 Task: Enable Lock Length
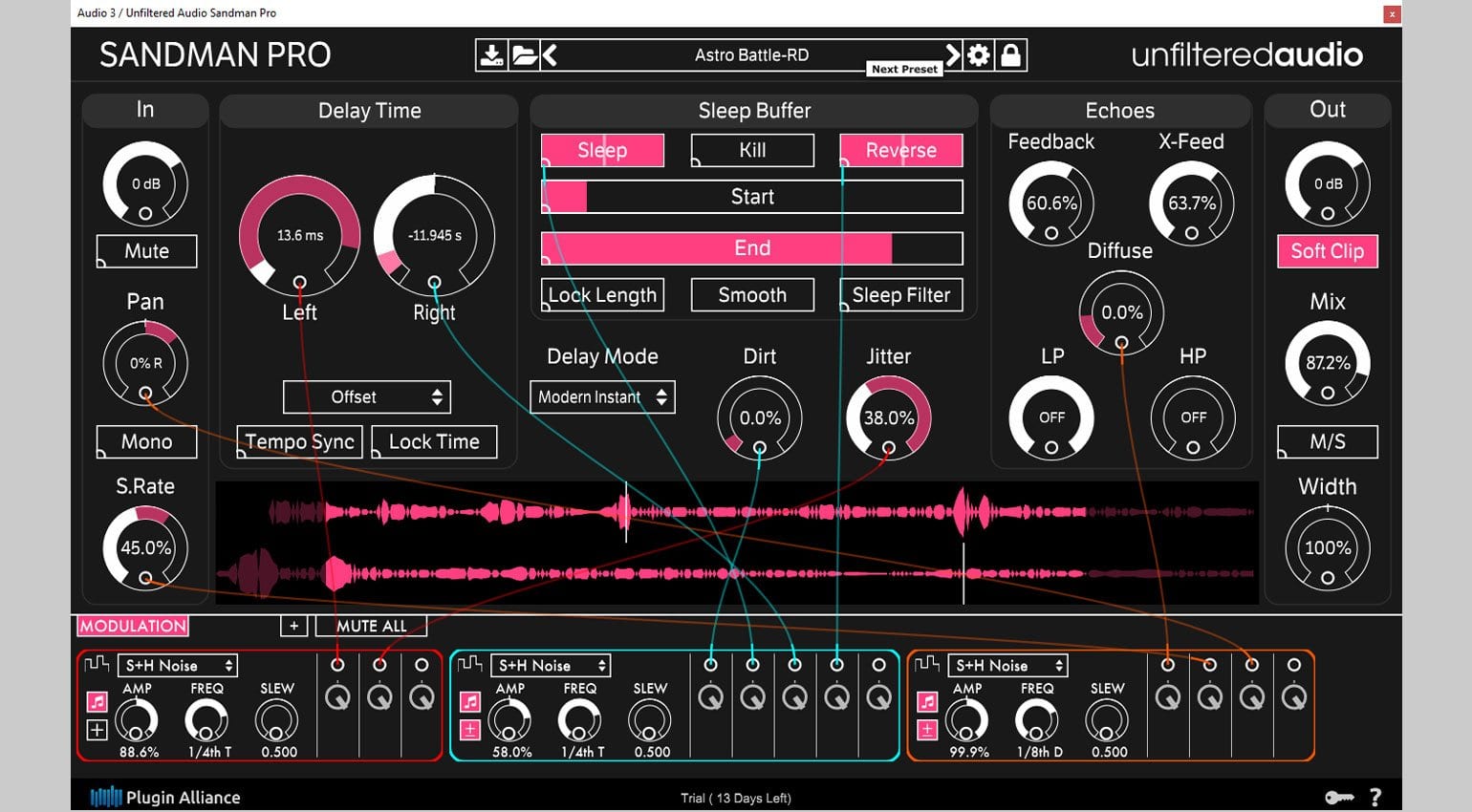click(x=602, y=295)
